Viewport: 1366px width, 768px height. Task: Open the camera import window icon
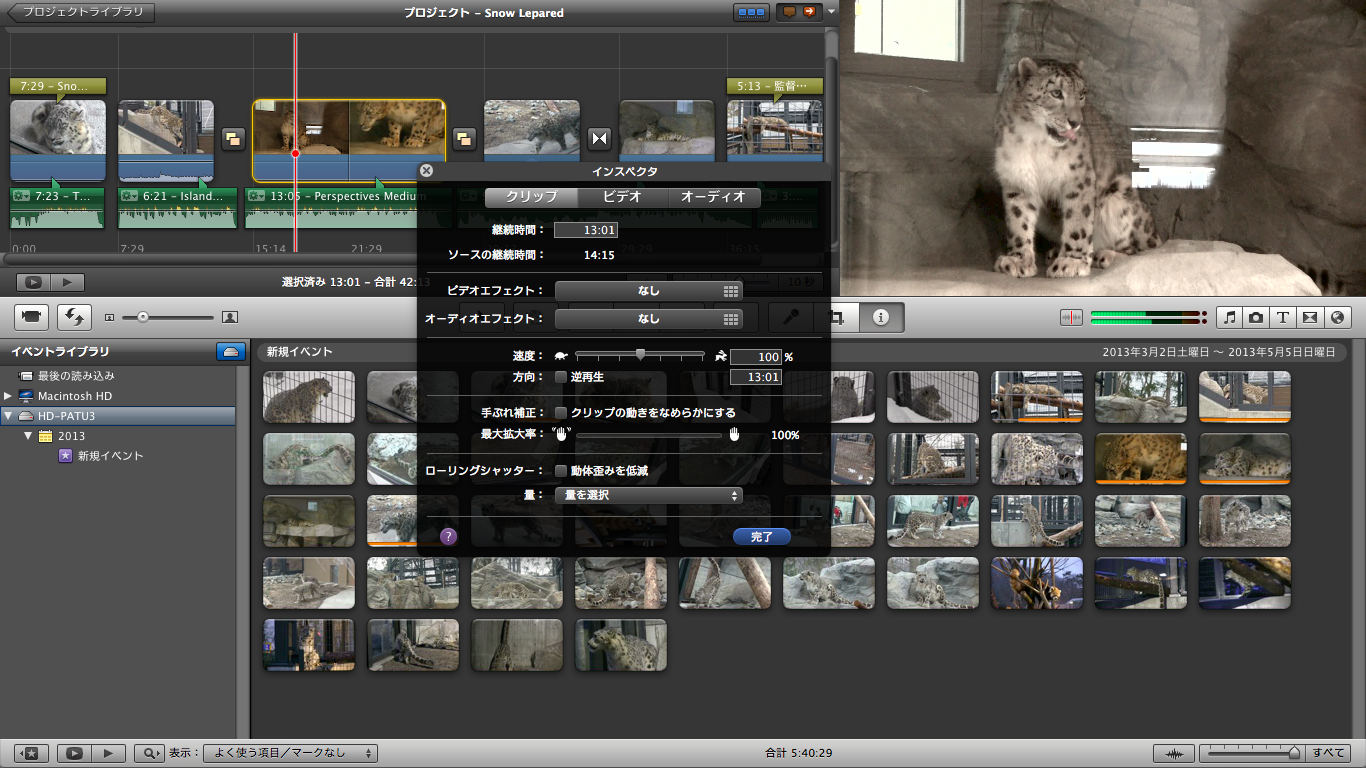coord(31,317)
